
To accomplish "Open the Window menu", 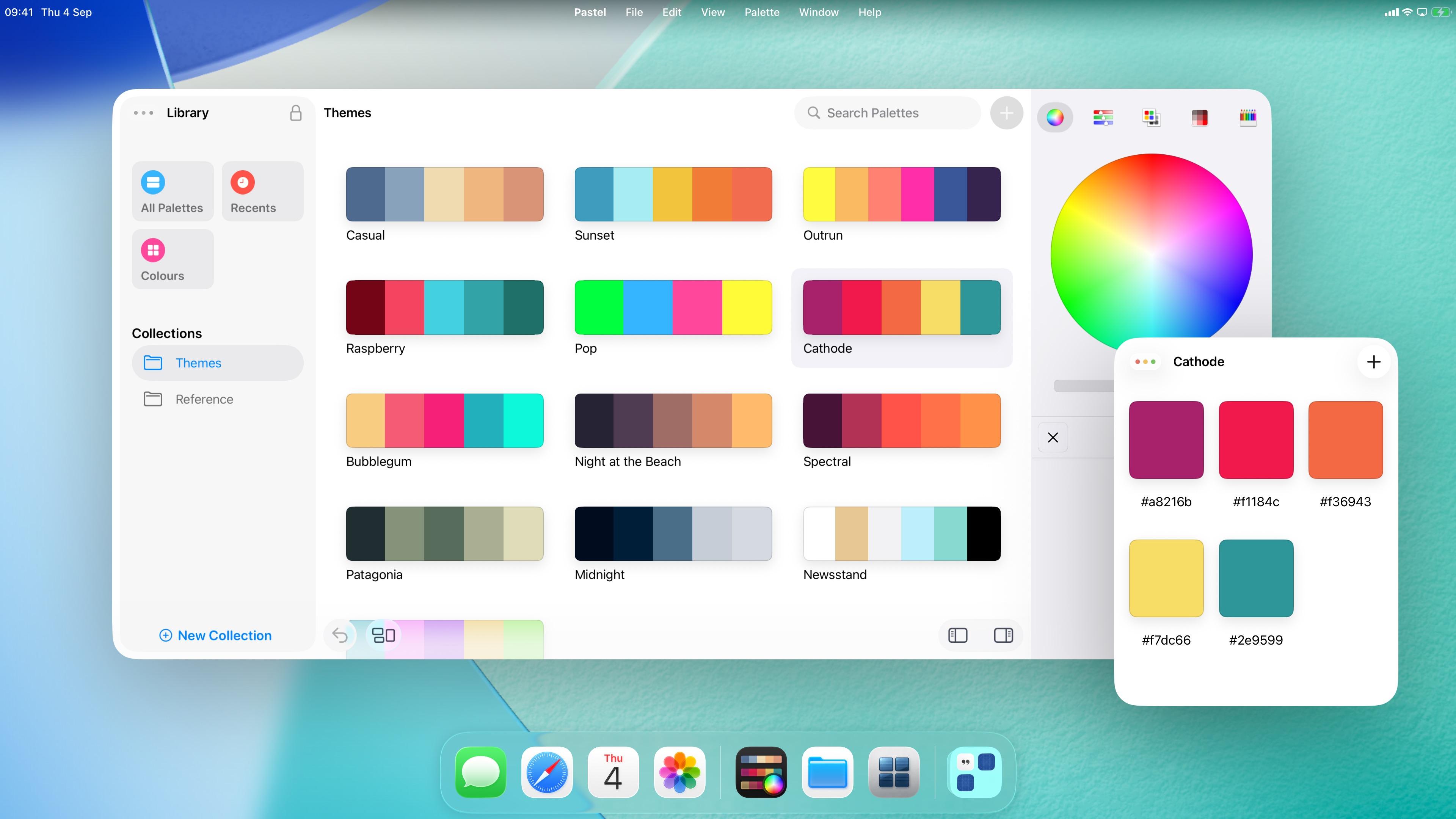I will coord(819,12).
